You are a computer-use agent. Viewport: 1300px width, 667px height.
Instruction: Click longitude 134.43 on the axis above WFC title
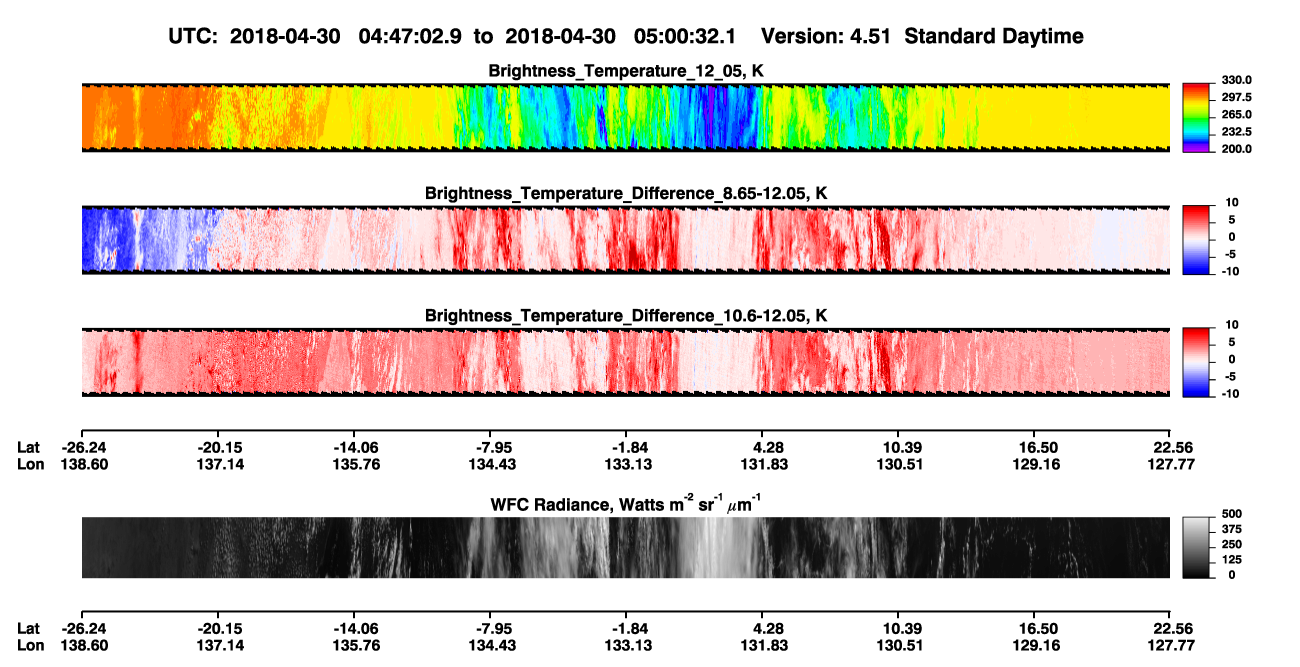coord(490,464)
